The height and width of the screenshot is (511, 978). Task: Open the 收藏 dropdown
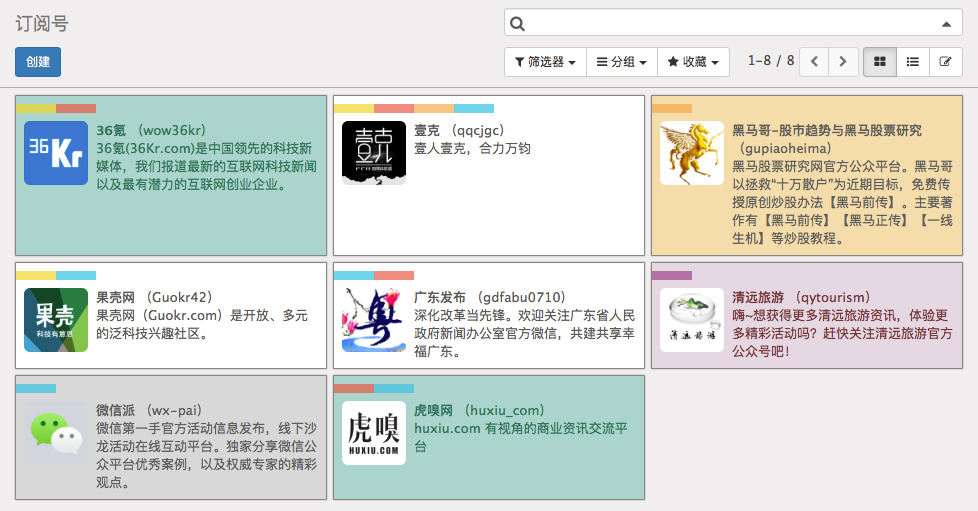[x=693, y=62]
